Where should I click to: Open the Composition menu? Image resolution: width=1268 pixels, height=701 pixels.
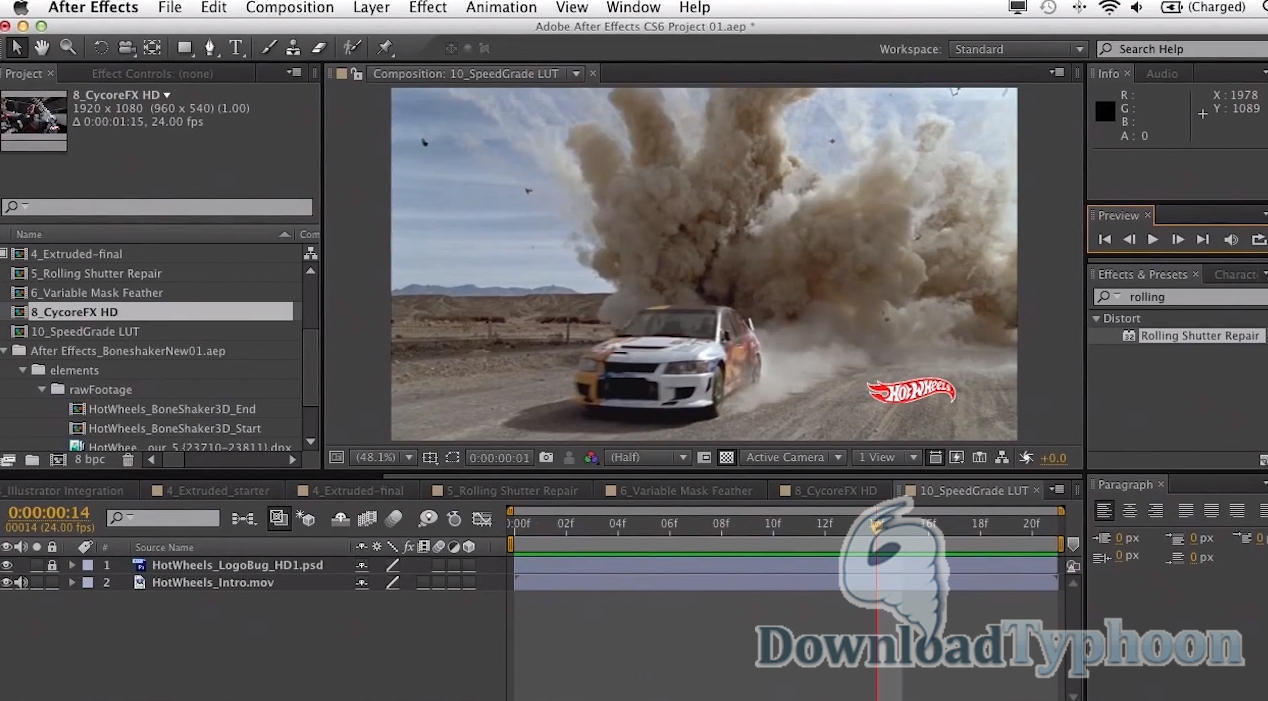click(x=288, y=8)
